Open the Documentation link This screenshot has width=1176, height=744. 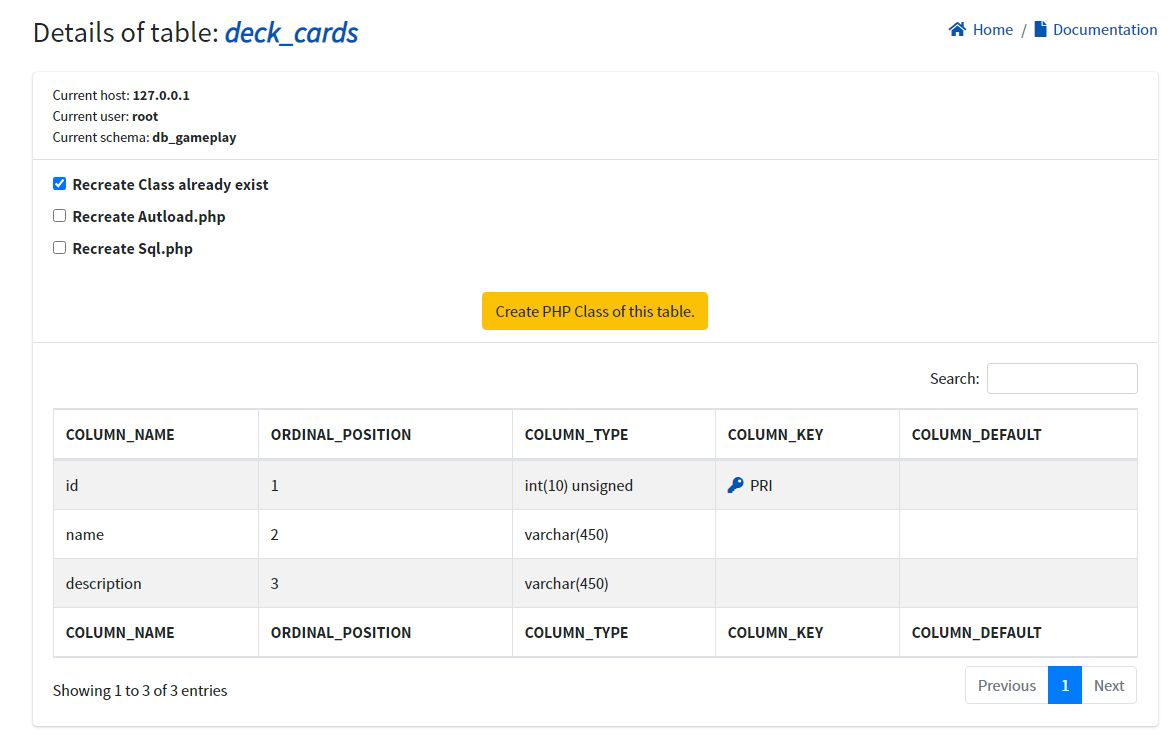[x=1105, y=30]
